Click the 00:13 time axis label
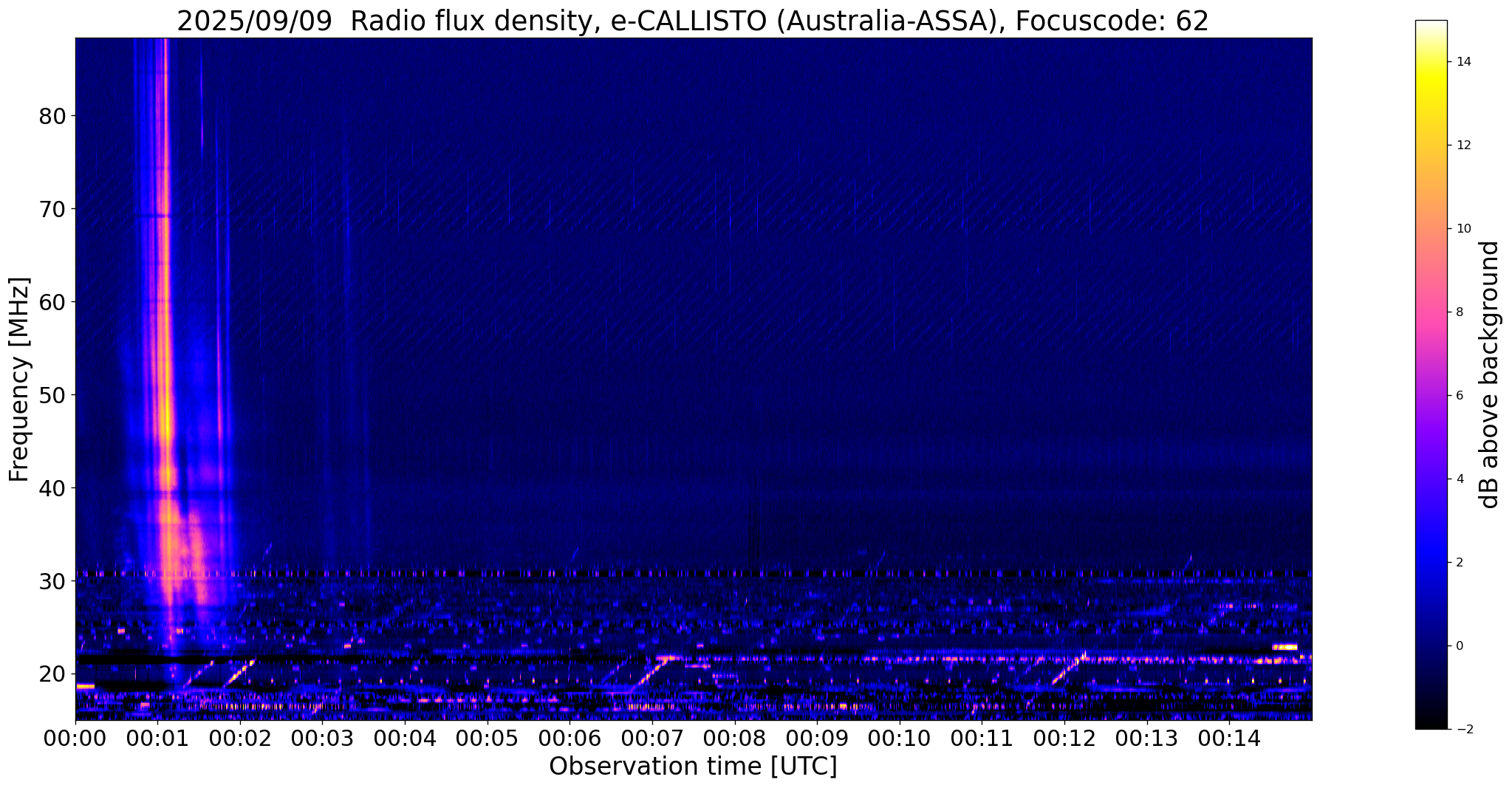 point(1146,737)
